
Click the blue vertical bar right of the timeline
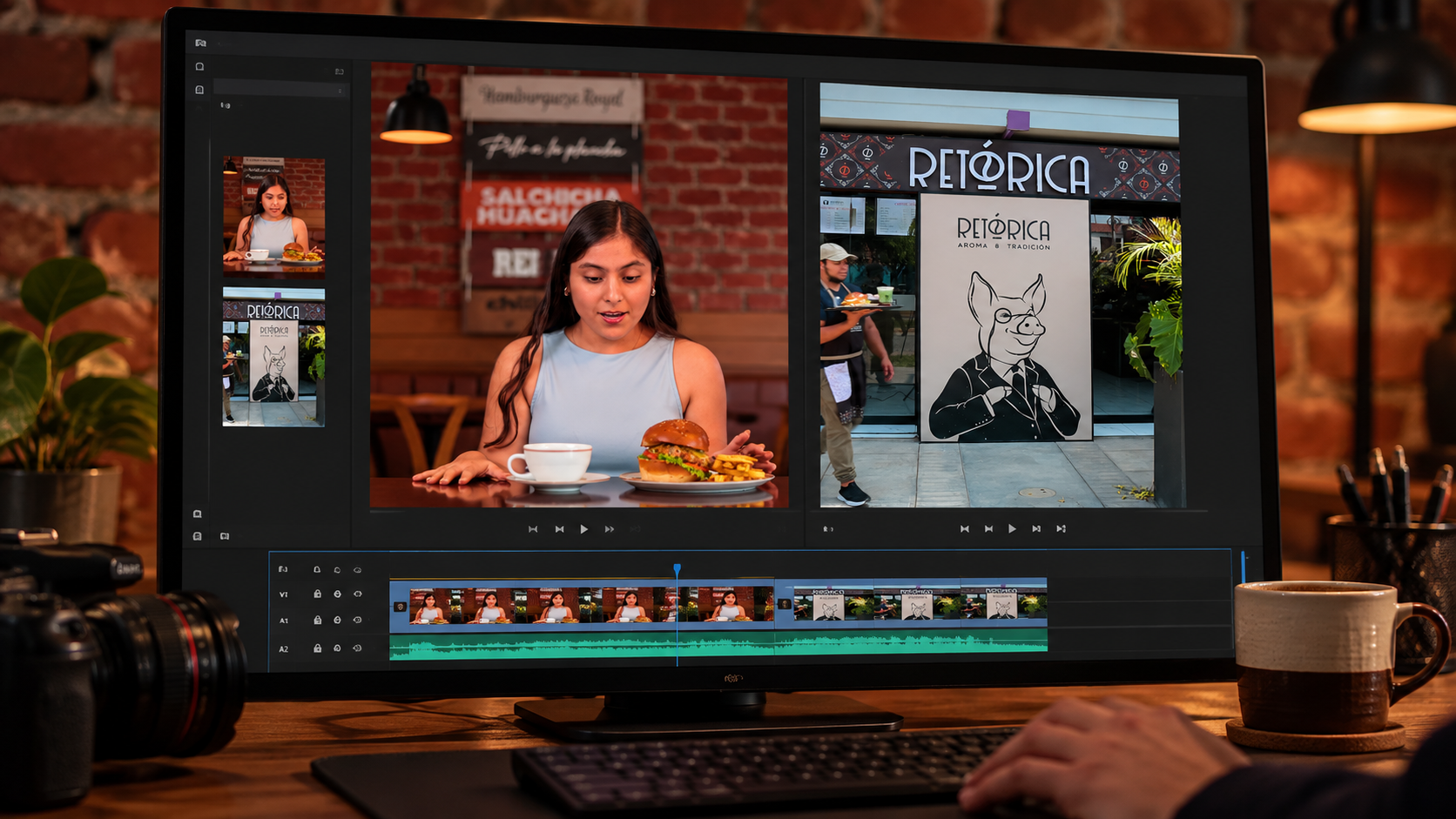point(1243,566)
